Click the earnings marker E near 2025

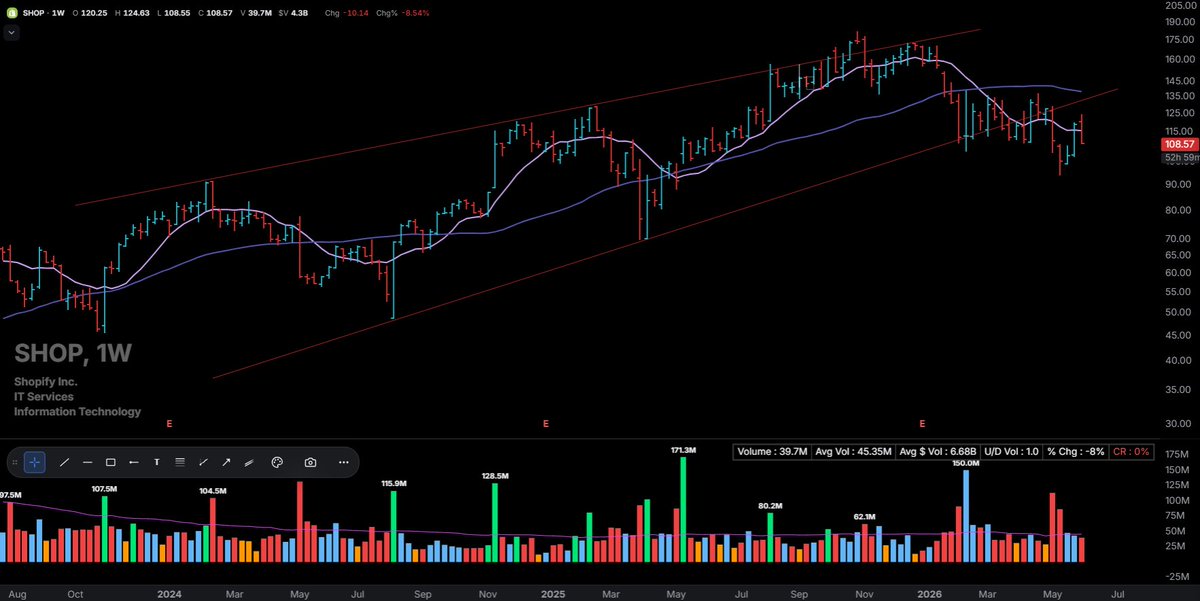(545, 424)
